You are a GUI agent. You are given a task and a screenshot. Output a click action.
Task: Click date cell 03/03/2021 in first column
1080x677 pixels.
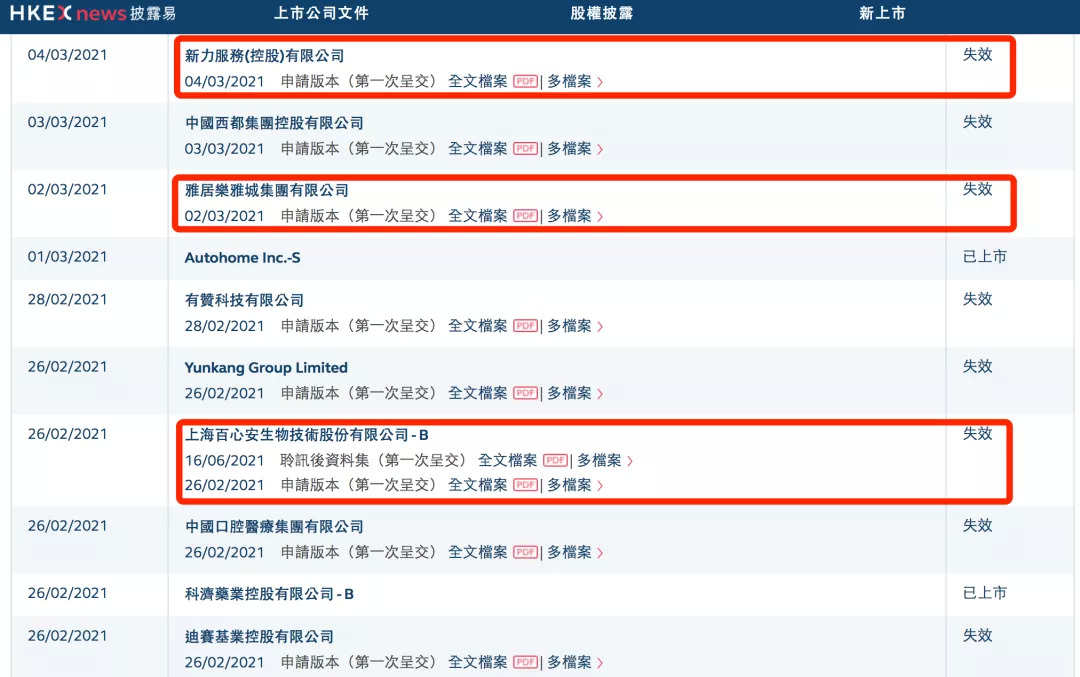[x=68, y=123]
